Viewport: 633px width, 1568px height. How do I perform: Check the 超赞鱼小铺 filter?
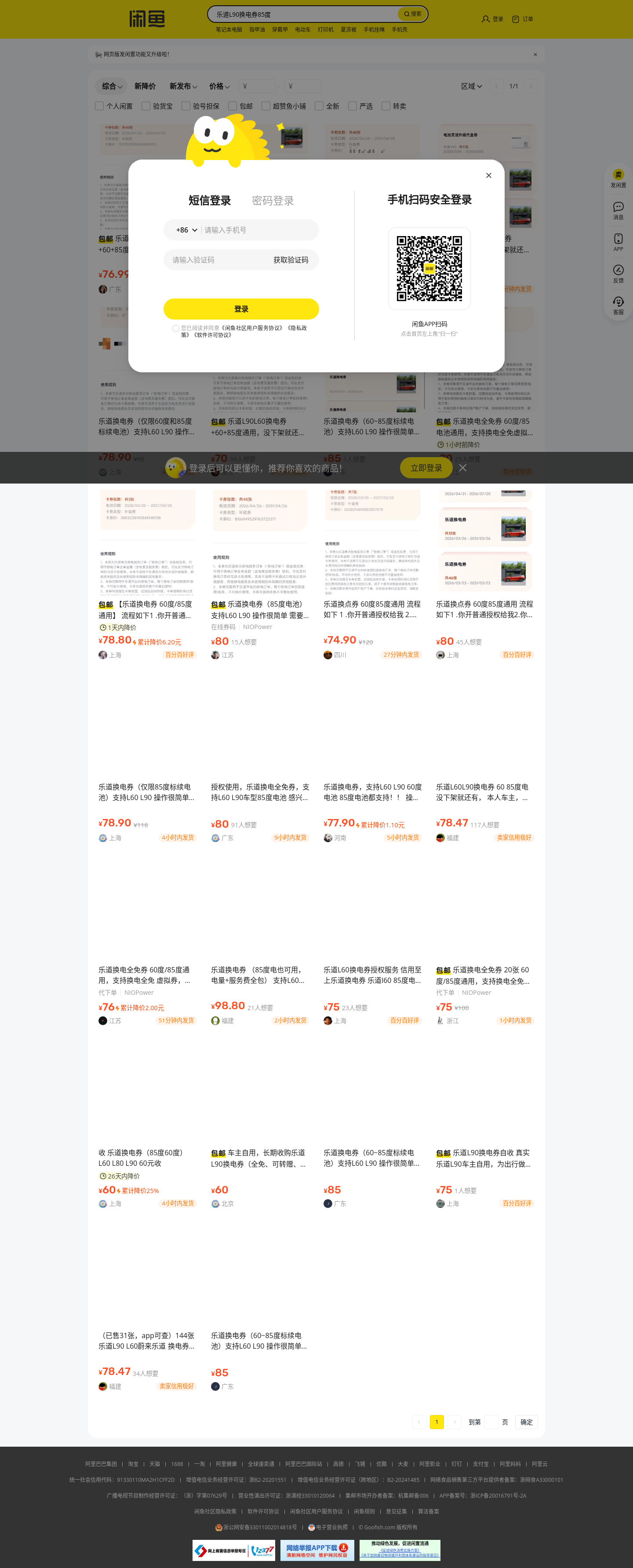pos(266,106)
